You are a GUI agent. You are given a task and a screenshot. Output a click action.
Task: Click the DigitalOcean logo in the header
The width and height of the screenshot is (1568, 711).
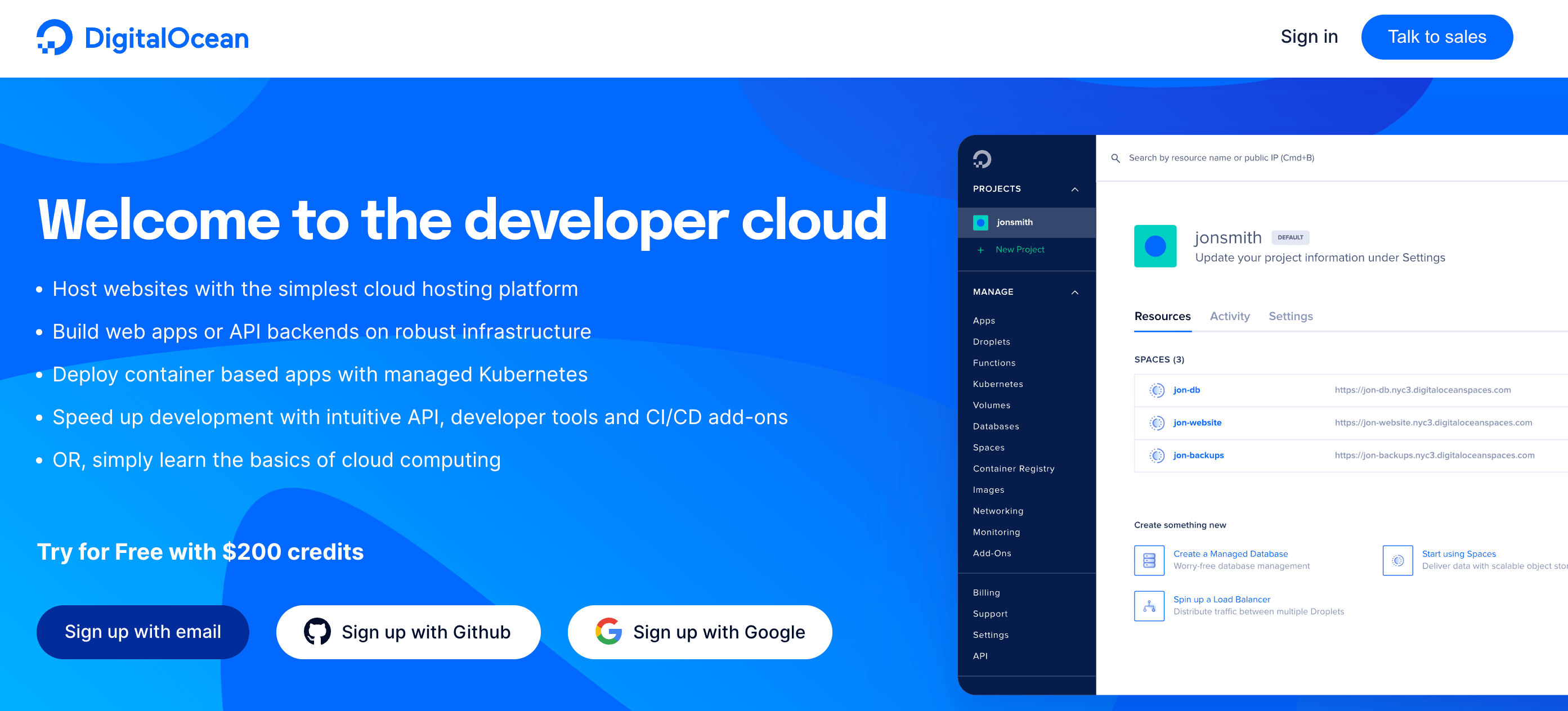tap(142, 37)
